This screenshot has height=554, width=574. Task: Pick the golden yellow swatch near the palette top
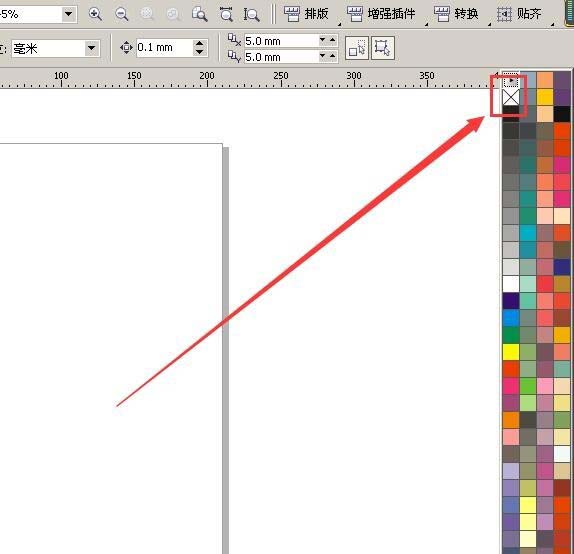pyautogui.click(x=545, y=97)
